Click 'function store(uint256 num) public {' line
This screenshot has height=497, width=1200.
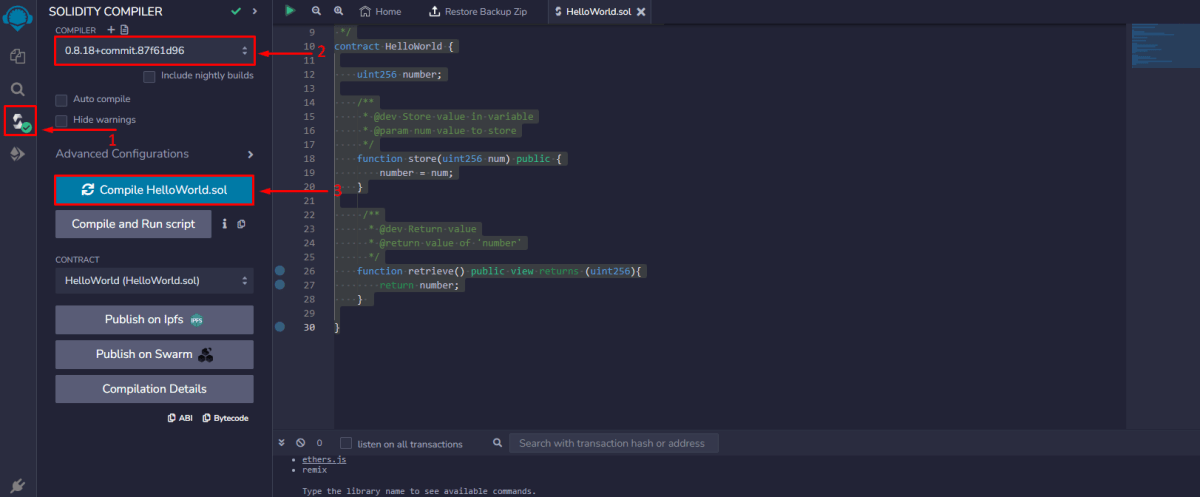click(x=462, y=159)
